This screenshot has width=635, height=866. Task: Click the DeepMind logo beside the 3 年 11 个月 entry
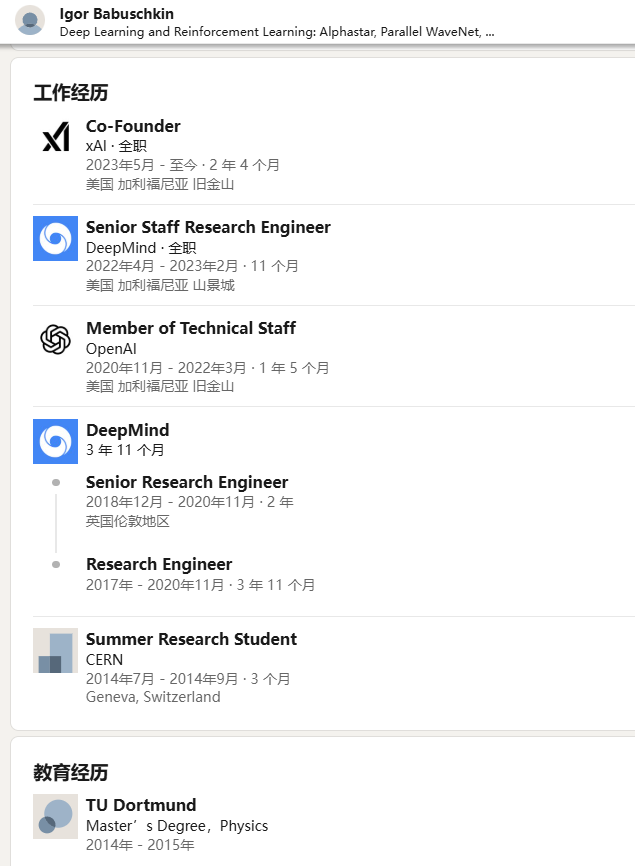click(x=55, y=441)
